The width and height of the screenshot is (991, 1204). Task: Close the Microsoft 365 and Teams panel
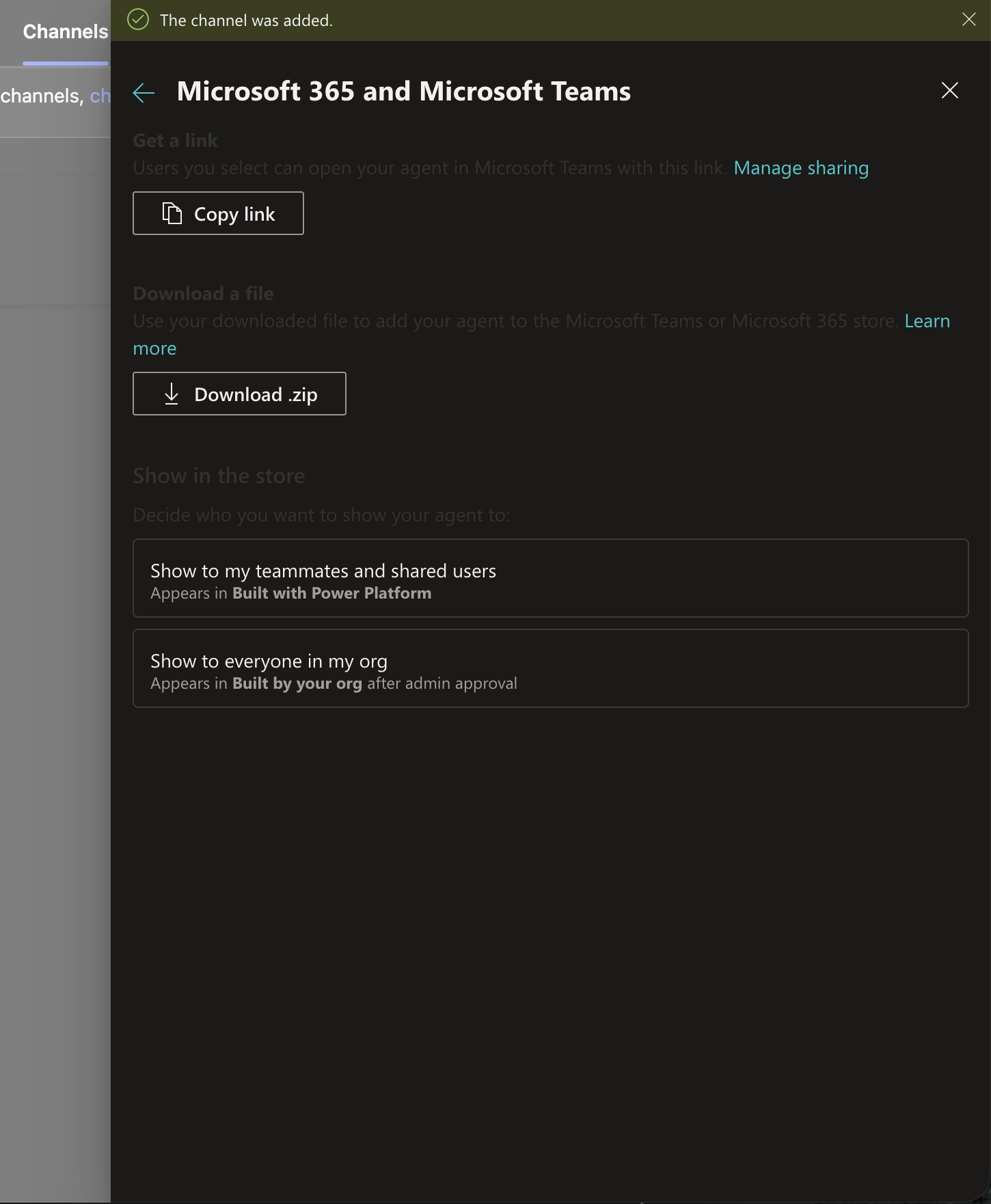pos(949,90)
